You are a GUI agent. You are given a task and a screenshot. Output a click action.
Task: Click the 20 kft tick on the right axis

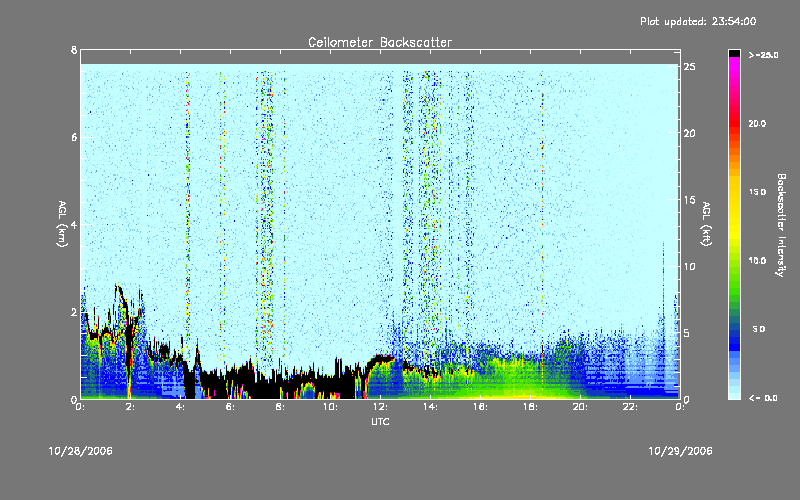coord(689,133)
